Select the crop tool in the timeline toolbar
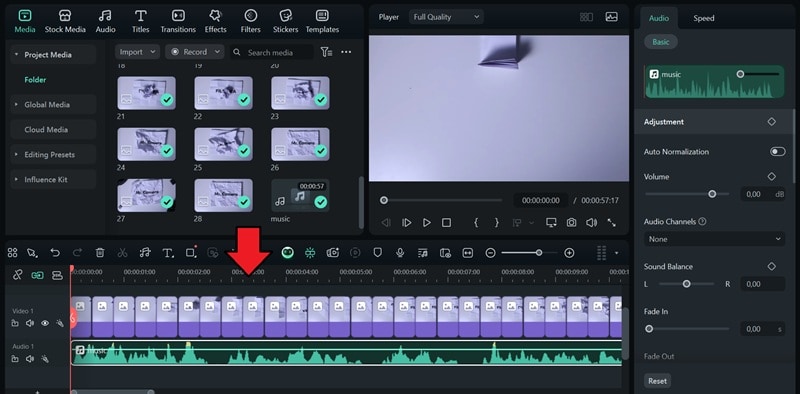 [x=190, y=253]
